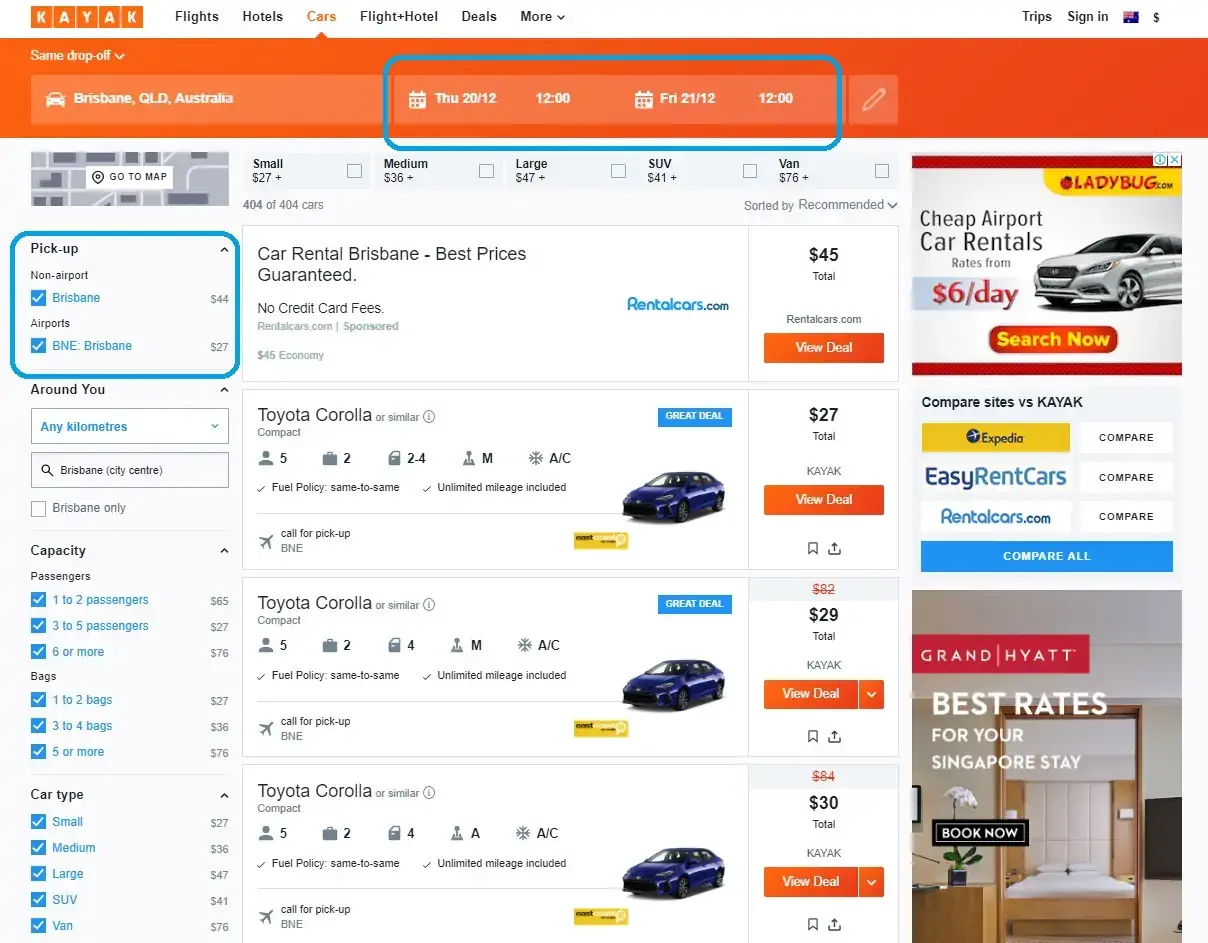This screenshot has height=943, width=1208.
Task: Click the Rentalcars.com logo in sponsored listing
Action: (678, 304)
